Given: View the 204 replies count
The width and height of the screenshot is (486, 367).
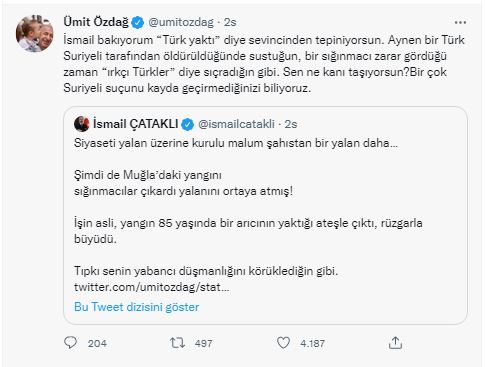Looking at the screenshot, I should tap(97, 343).
